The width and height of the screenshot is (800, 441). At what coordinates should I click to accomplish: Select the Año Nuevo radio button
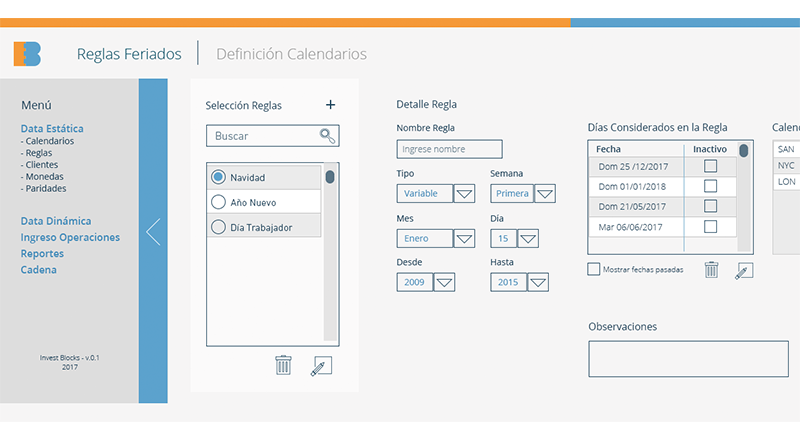pyautogui.click(x=218, y=202)
